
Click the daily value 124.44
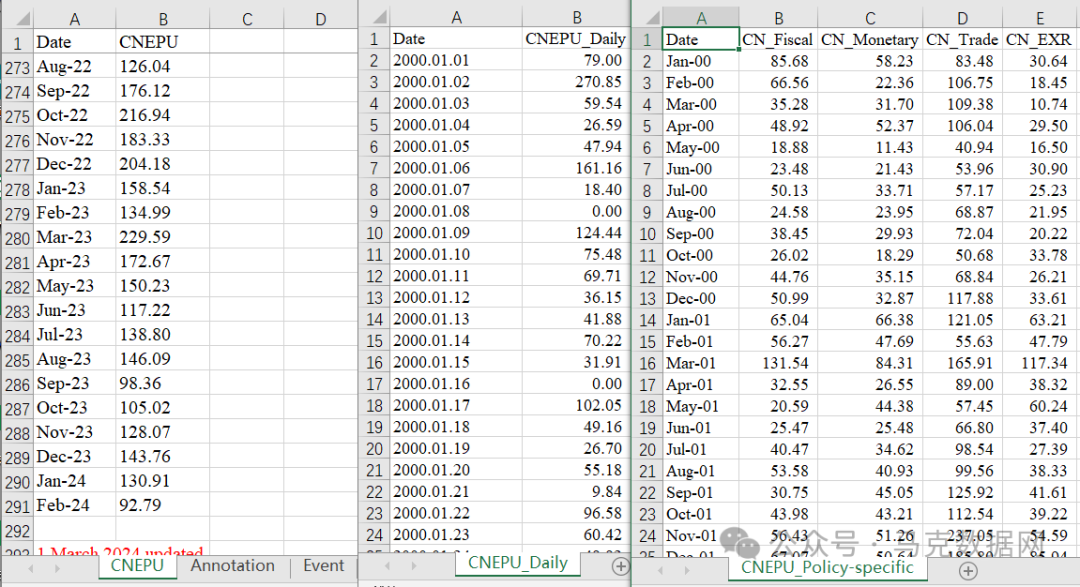tap(576, 233)
